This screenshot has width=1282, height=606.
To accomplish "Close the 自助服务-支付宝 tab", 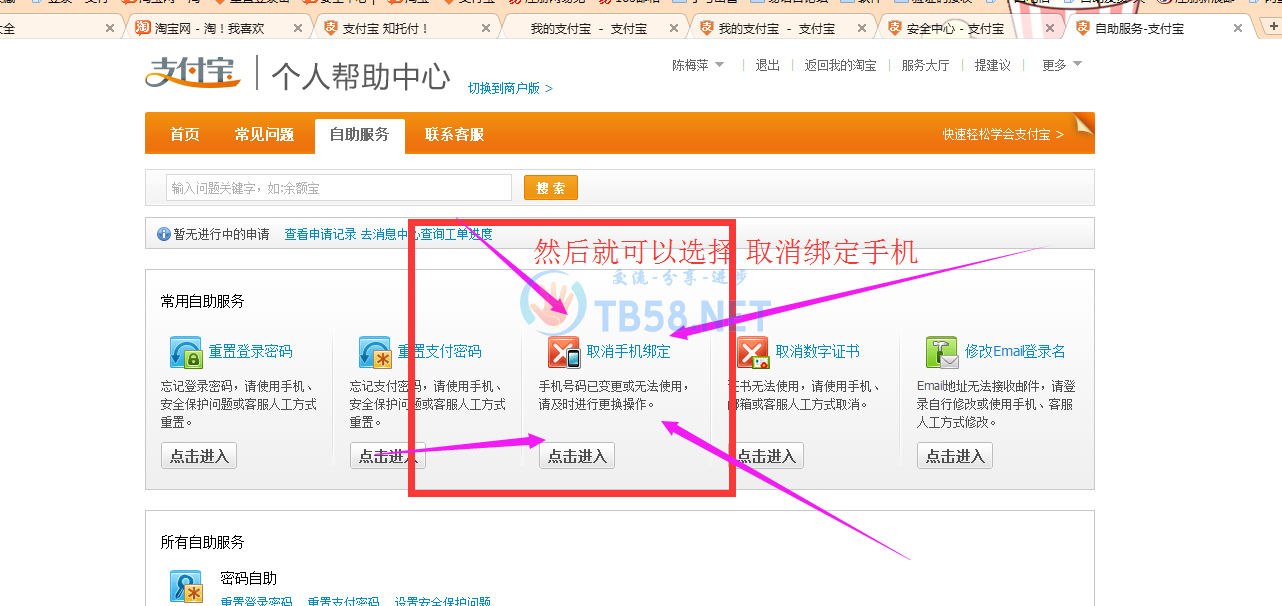I will tap(1238, 28).
